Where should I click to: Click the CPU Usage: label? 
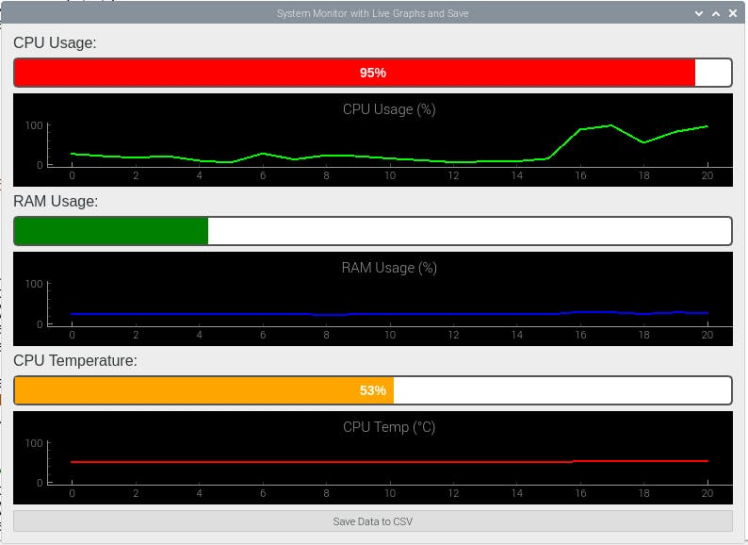coord(55,43)
